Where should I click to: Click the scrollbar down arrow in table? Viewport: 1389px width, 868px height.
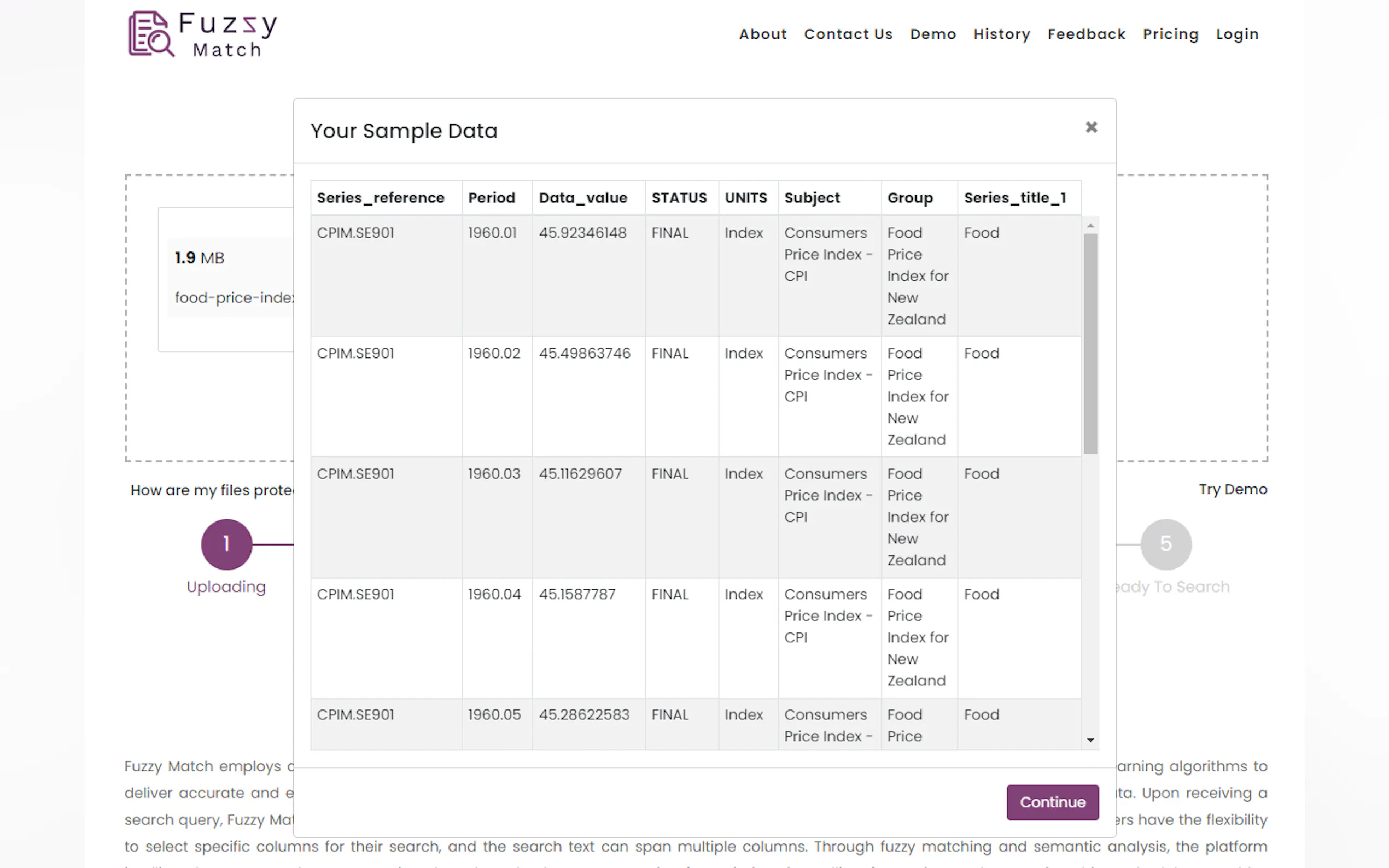pyautogui.click(x=1090, y=740)
